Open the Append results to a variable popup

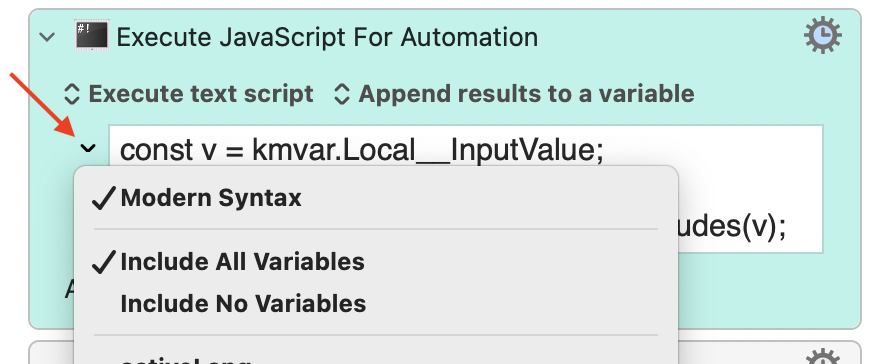(x=514, y=94)
